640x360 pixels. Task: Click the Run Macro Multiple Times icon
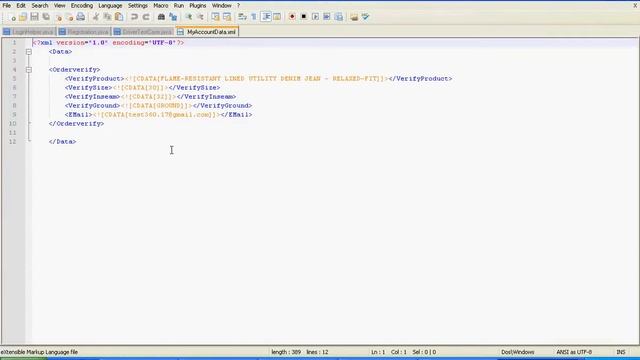click(327, 17)
